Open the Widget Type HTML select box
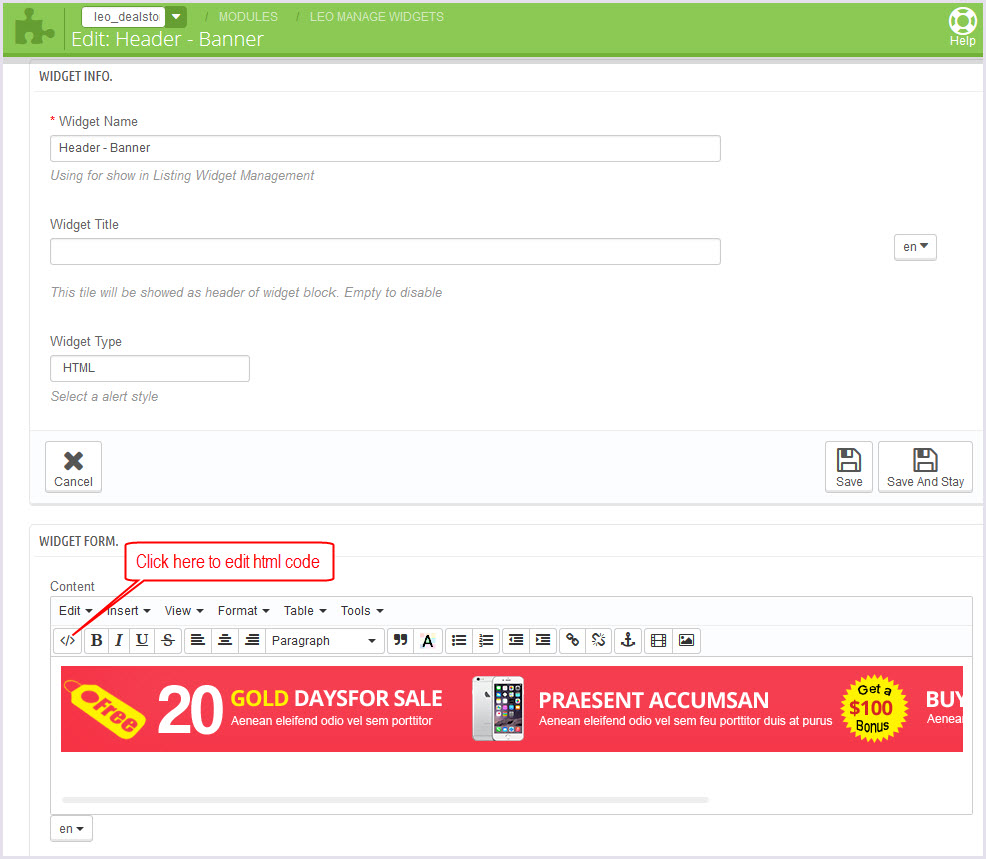 click(150, 369)
